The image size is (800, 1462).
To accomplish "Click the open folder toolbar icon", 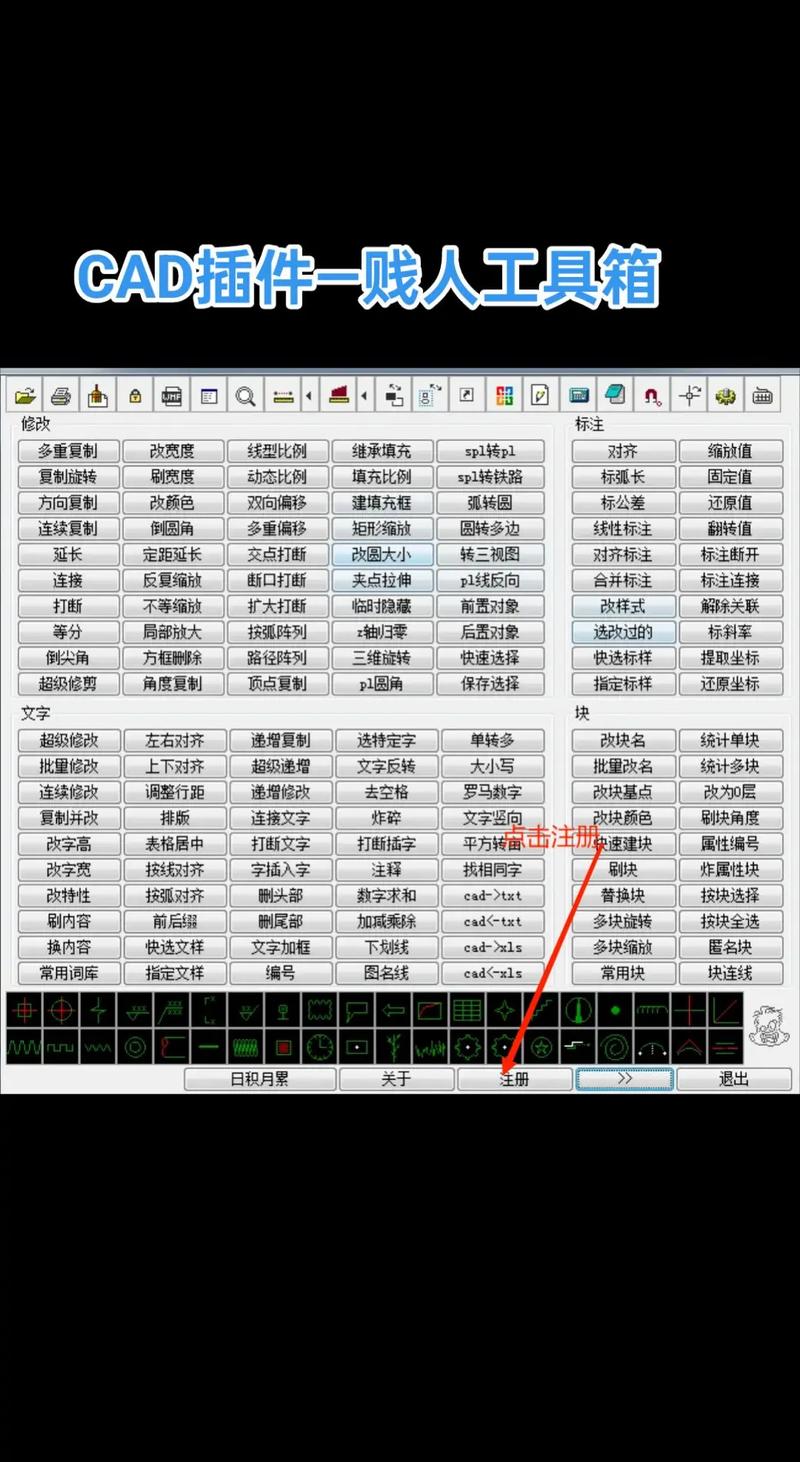I will [24, 395].
